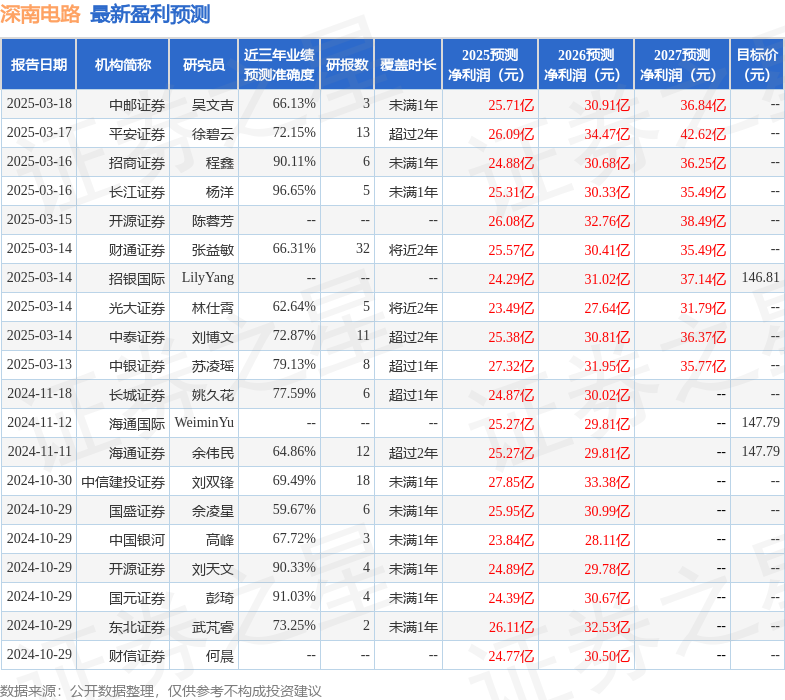
Task: Click the 2026预测净利润 column header
Action: coord(585,65)
